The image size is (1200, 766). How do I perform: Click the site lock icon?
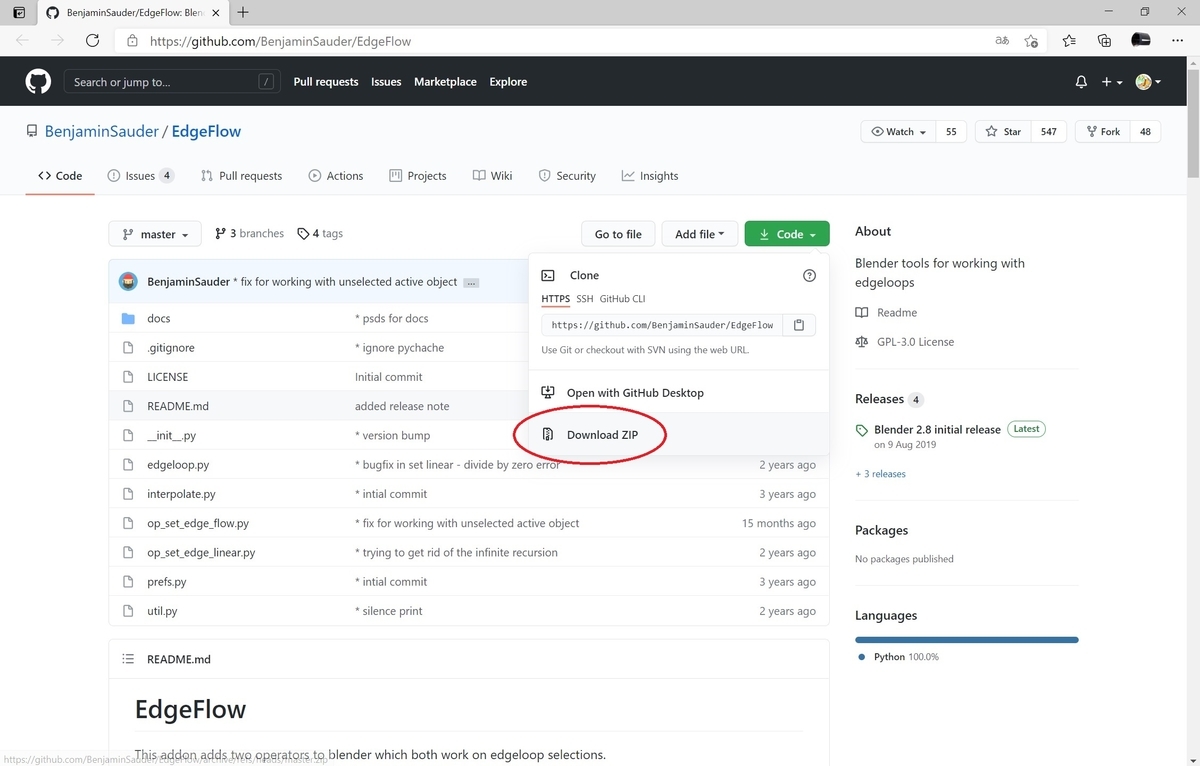[x=132, y=41]
